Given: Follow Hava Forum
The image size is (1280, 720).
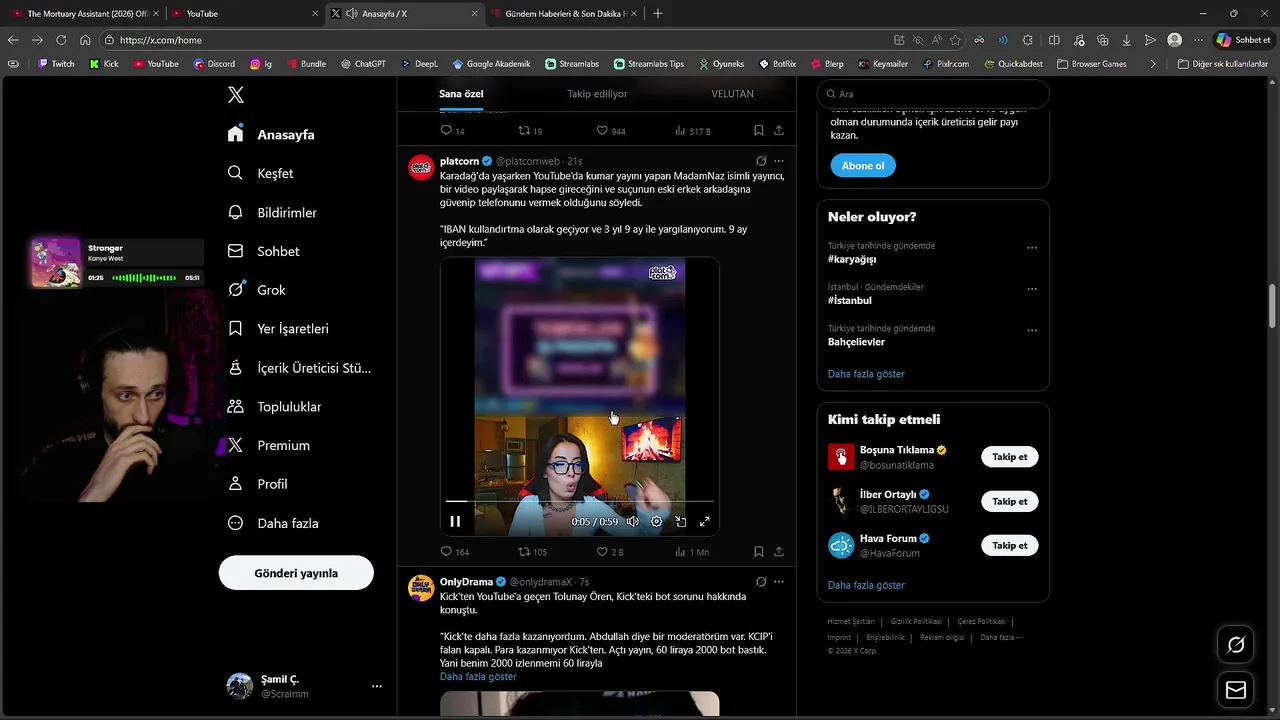Looking at the screenshot, I should coord(1010,545).
